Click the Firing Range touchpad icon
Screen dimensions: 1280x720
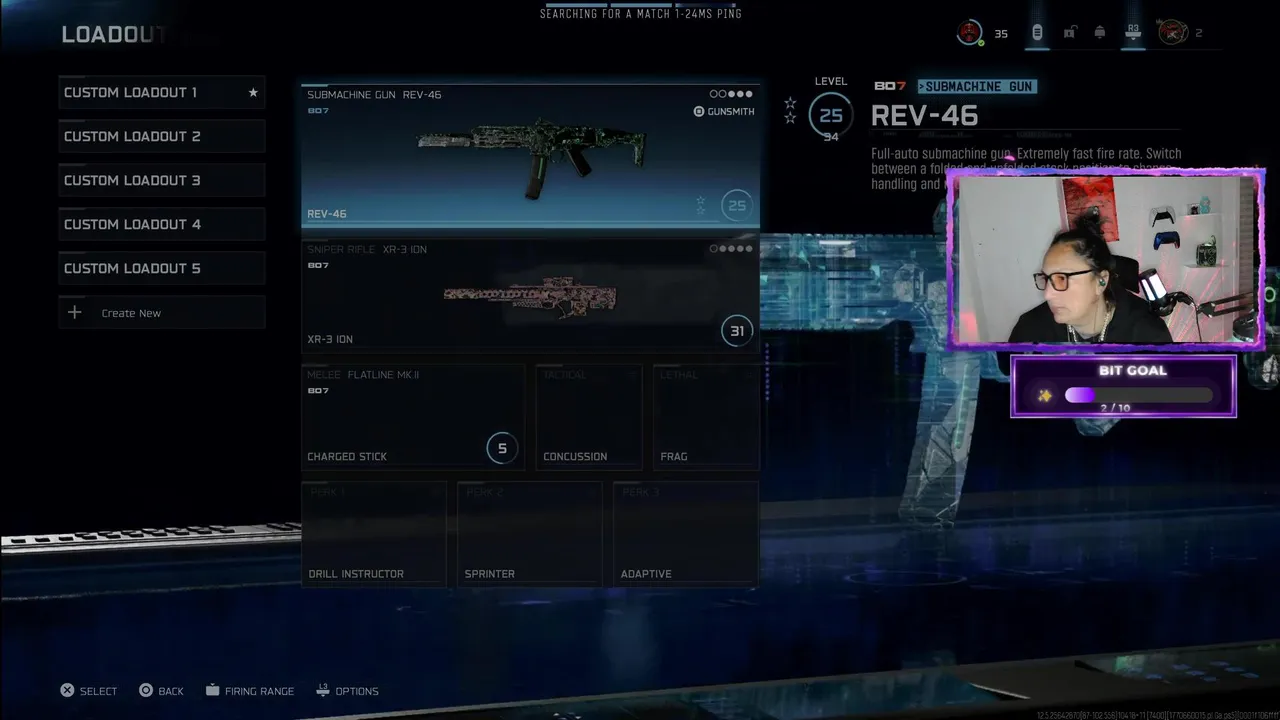(x=213, y=691)
